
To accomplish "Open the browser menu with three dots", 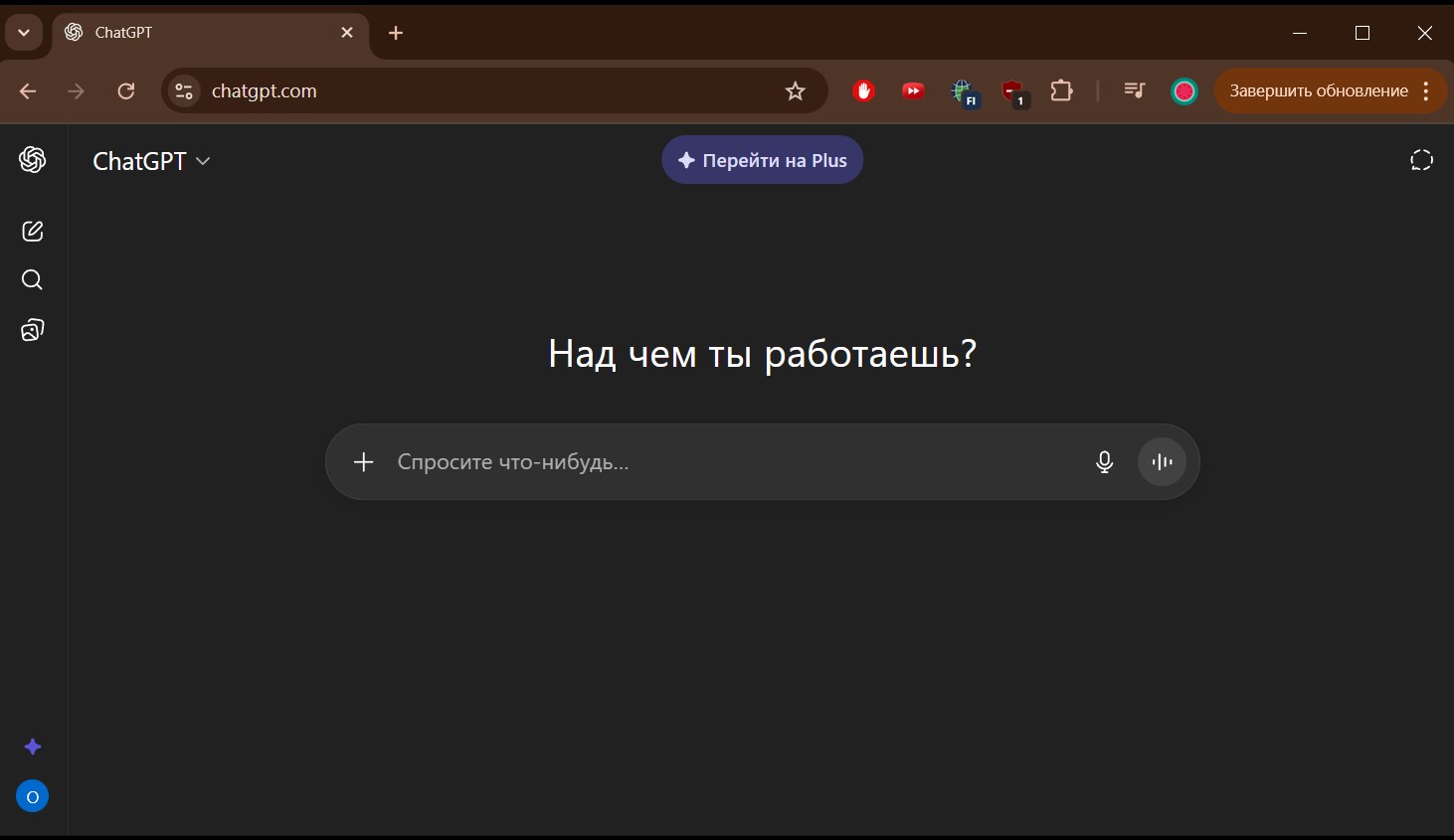I will [x=1428, y=90].
